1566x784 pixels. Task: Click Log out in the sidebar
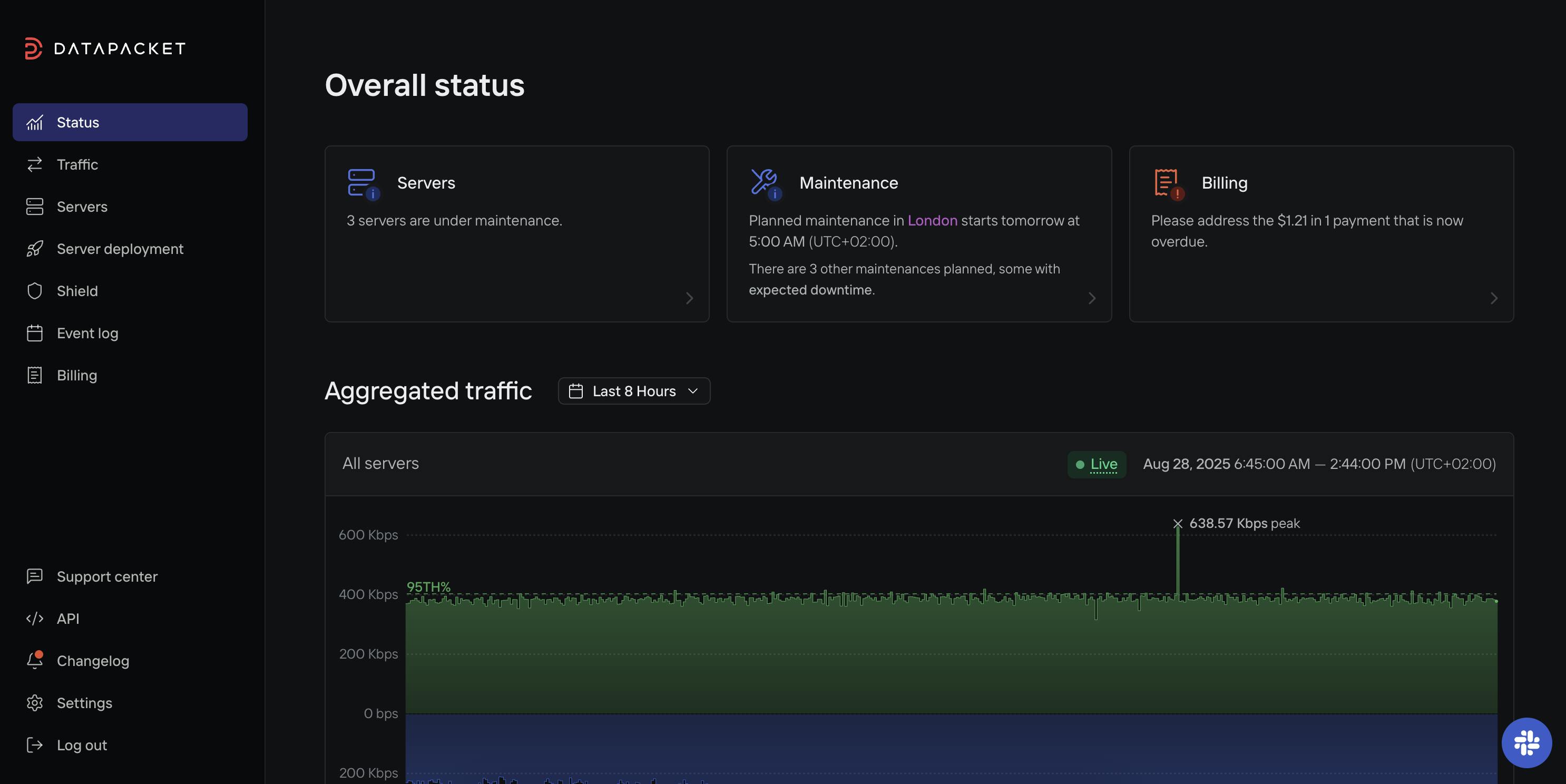(82, 745)
